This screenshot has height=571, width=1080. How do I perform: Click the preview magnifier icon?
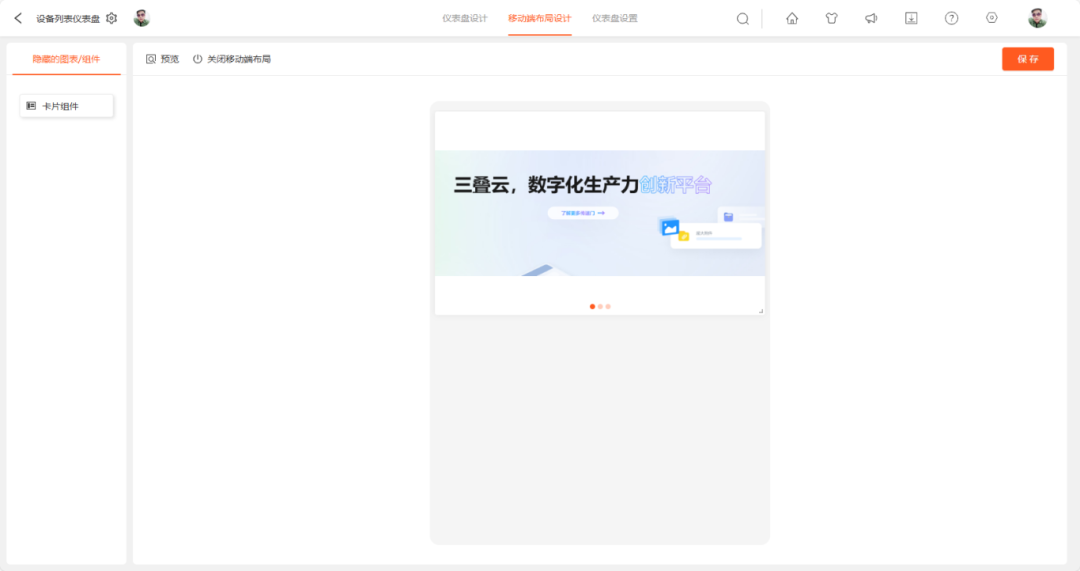pos(151,59)
